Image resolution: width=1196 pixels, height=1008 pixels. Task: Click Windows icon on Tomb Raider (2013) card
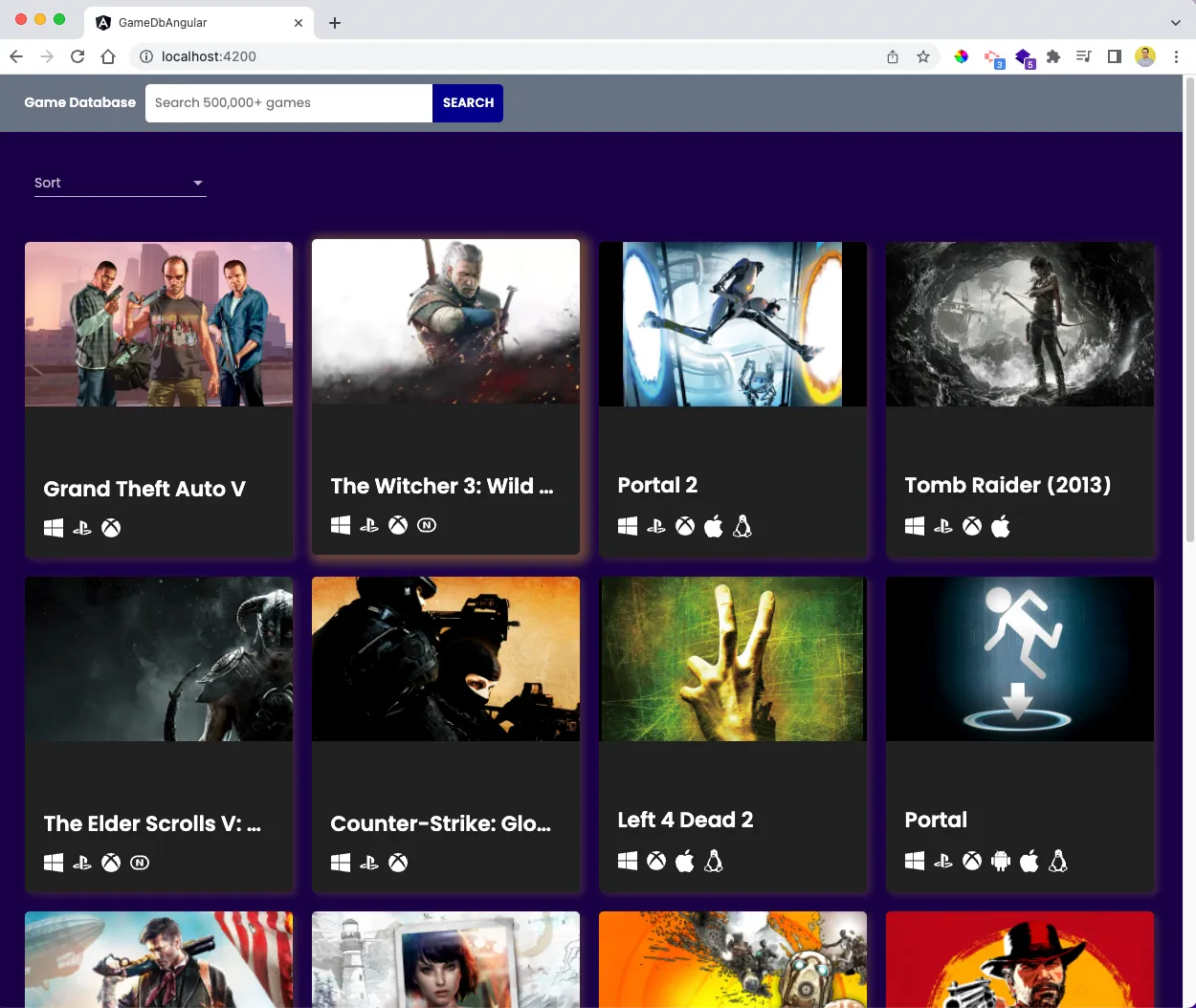click(x=915, y=526)
